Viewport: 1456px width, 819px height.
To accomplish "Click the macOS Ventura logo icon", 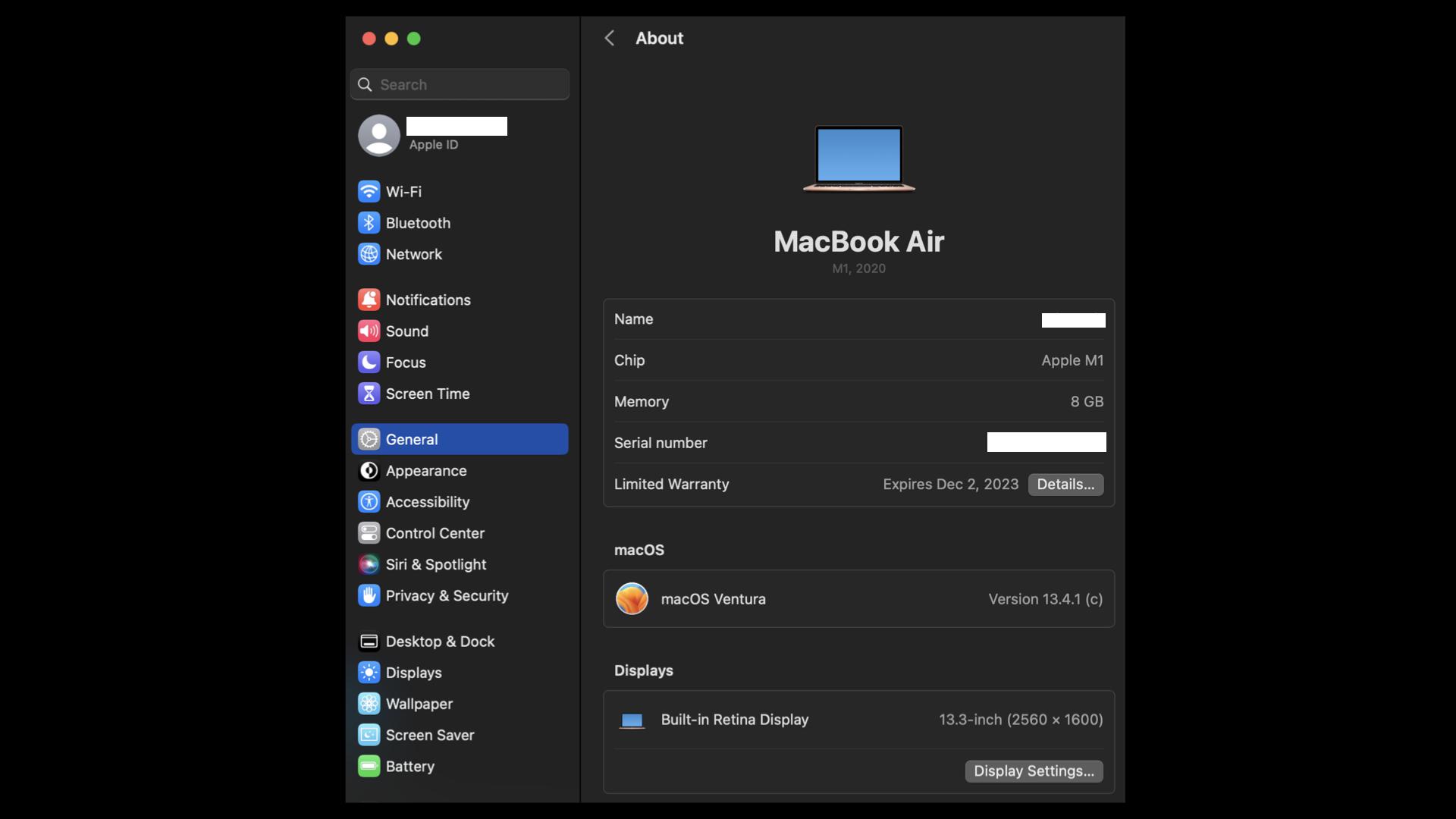I will point(632,598).
